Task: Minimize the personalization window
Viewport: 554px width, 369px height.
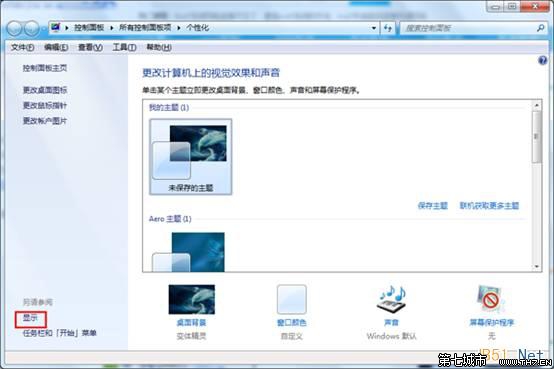Action: 496,7
